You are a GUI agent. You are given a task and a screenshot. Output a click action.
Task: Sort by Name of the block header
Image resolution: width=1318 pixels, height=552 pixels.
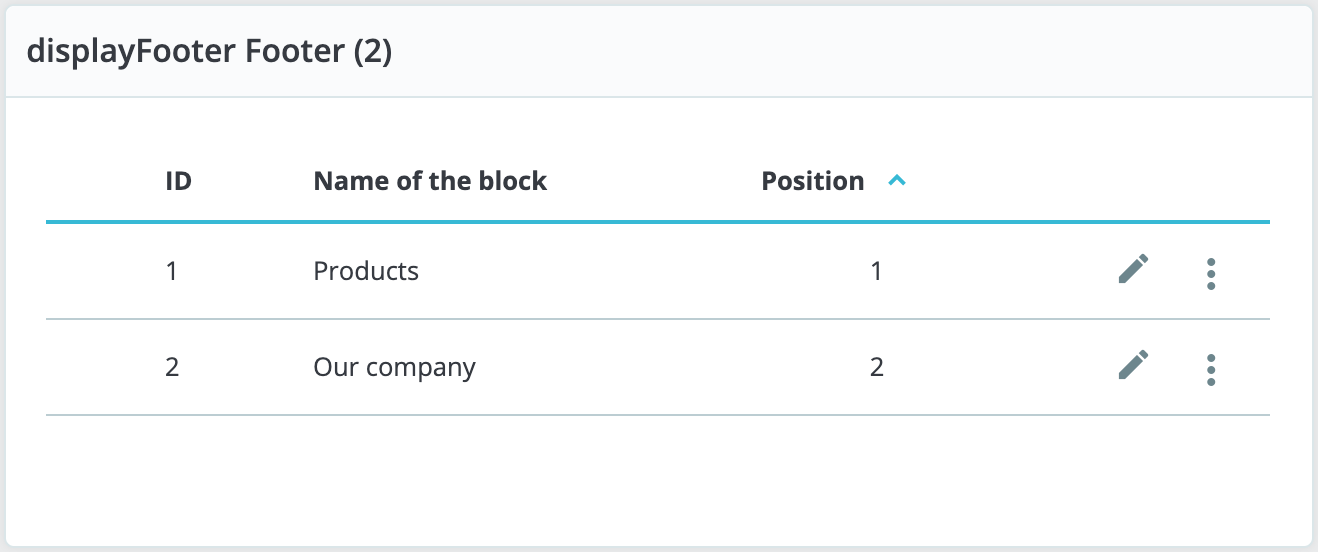[x=430, y=181]
